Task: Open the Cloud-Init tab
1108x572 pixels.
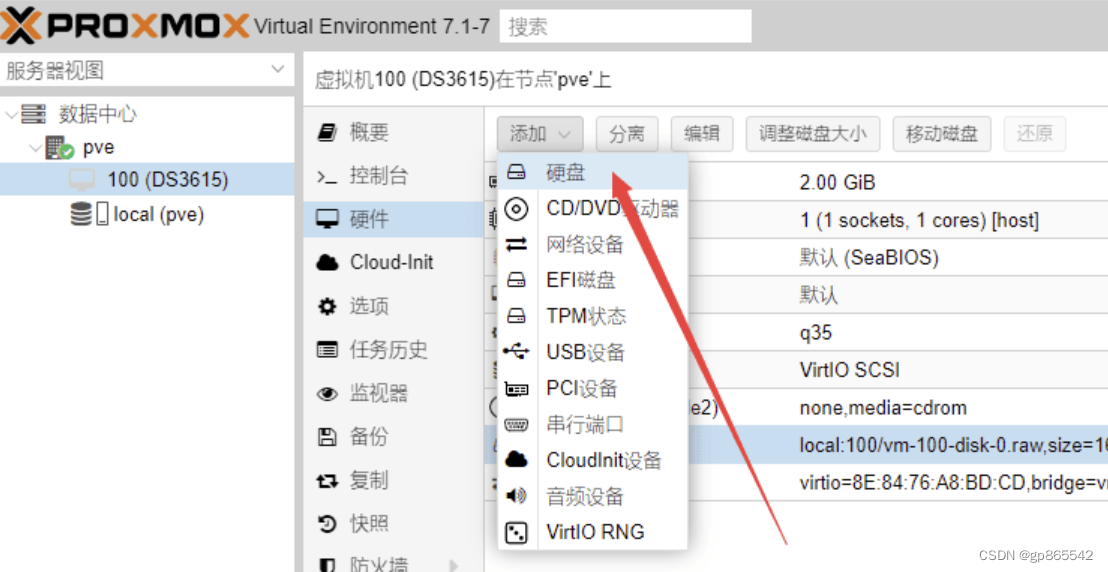Action: click(394, 262)
